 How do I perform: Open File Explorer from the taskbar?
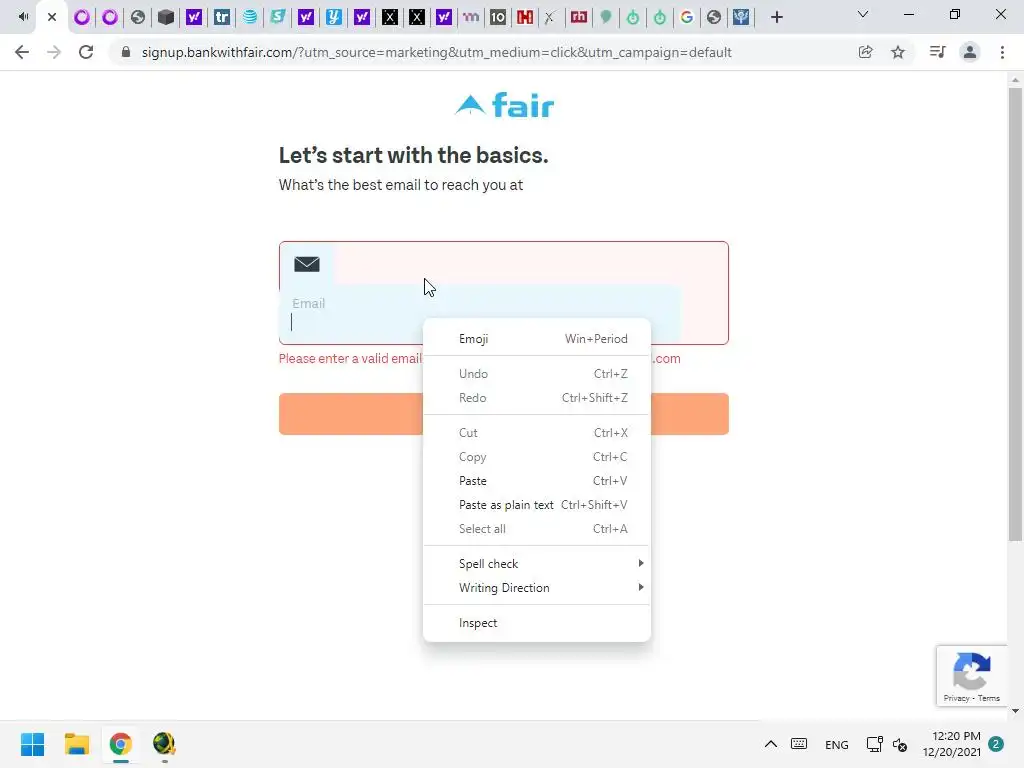pyautogui.click(x=76, y=744)
